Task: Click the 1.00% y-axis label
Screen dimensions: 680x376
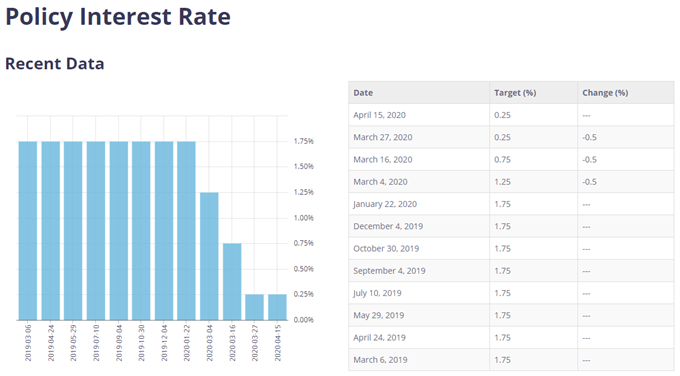Action: click(x=304, y=218)
